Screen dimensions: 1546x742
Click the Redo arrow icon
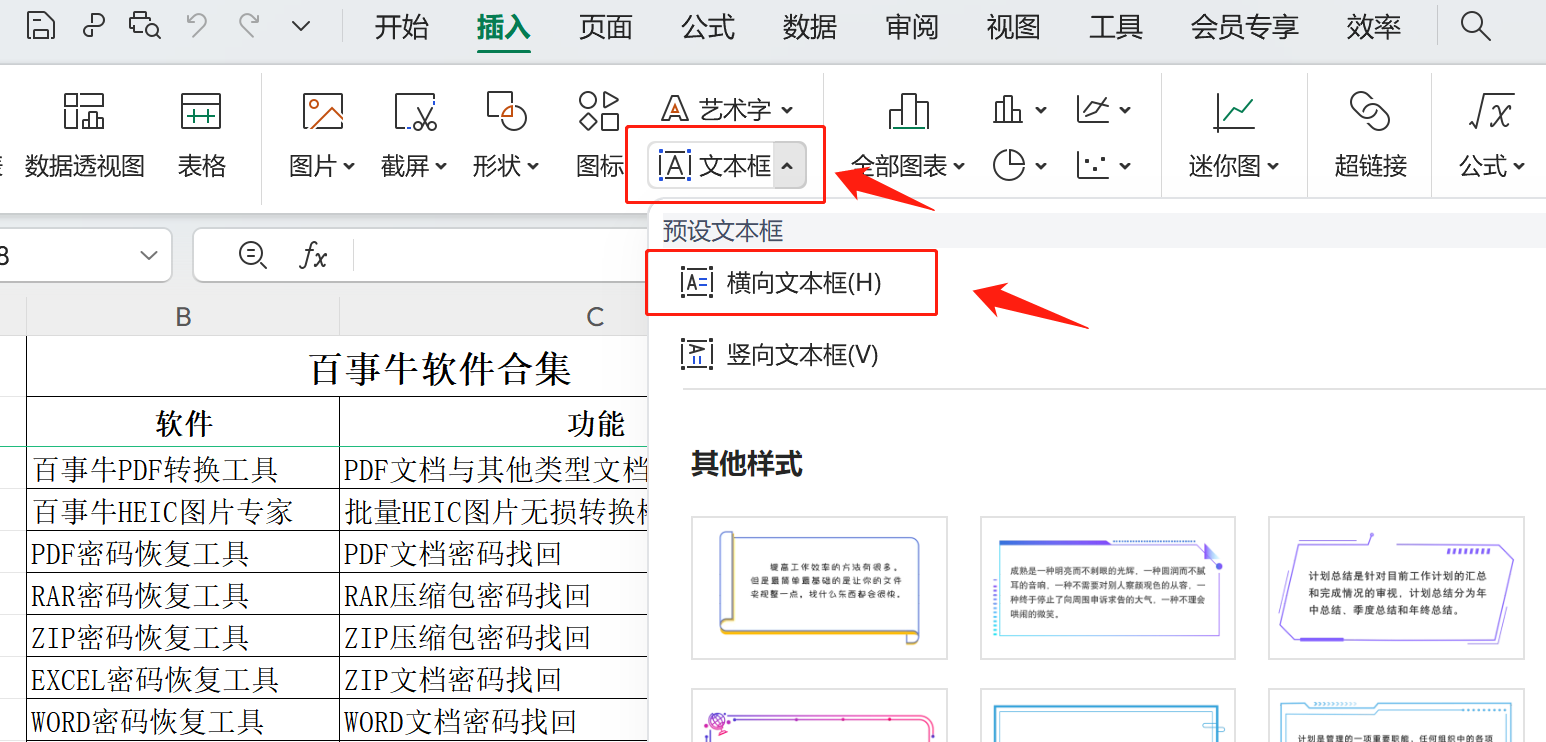point(249,26)
